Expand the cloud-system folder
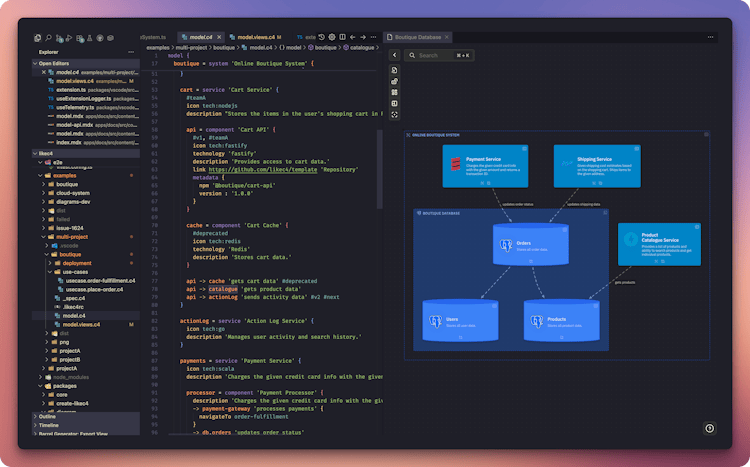 click(73, 194)
